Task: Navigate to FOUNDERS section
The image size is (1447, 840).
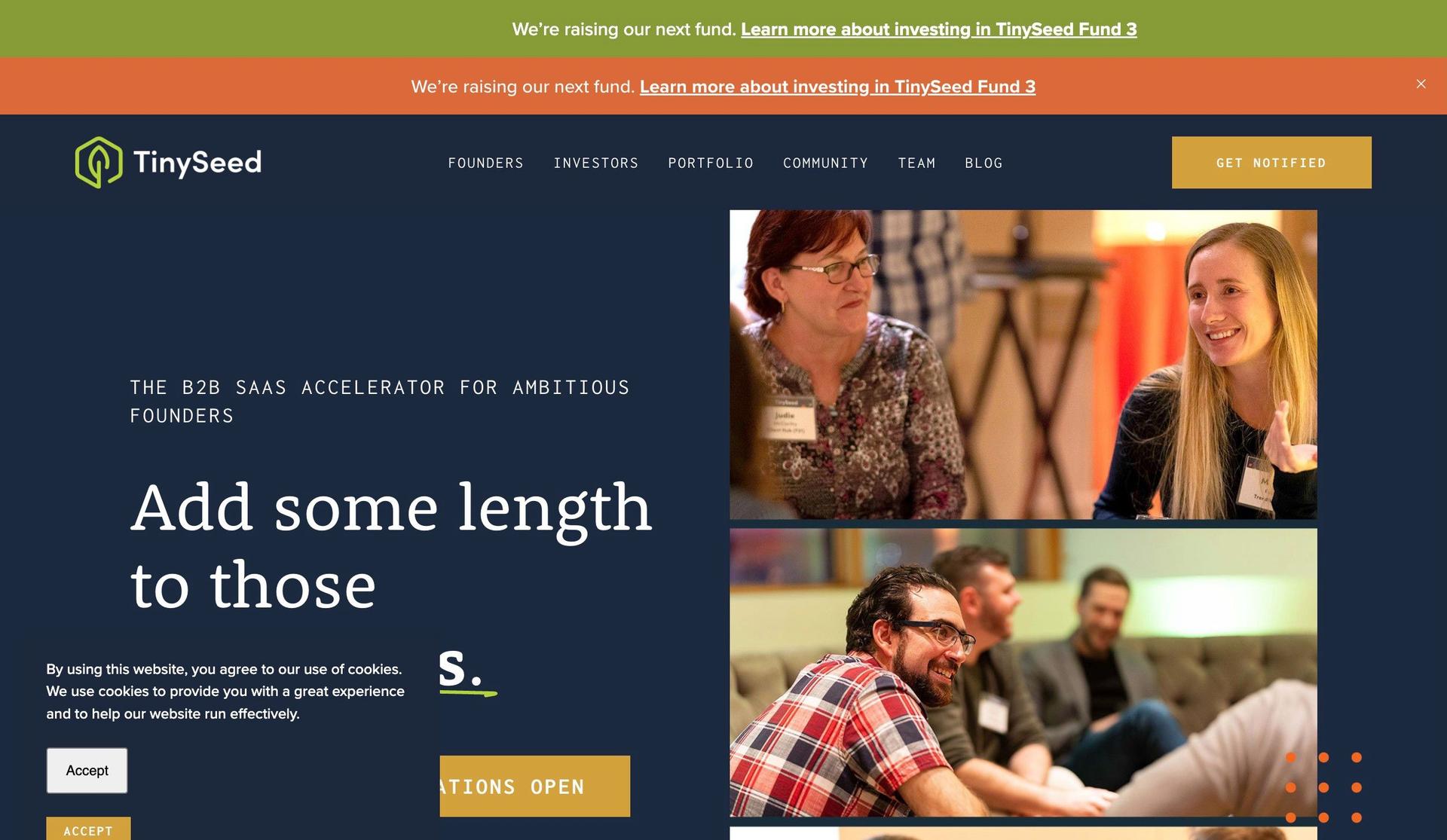Action: click(x=486, y=162)
